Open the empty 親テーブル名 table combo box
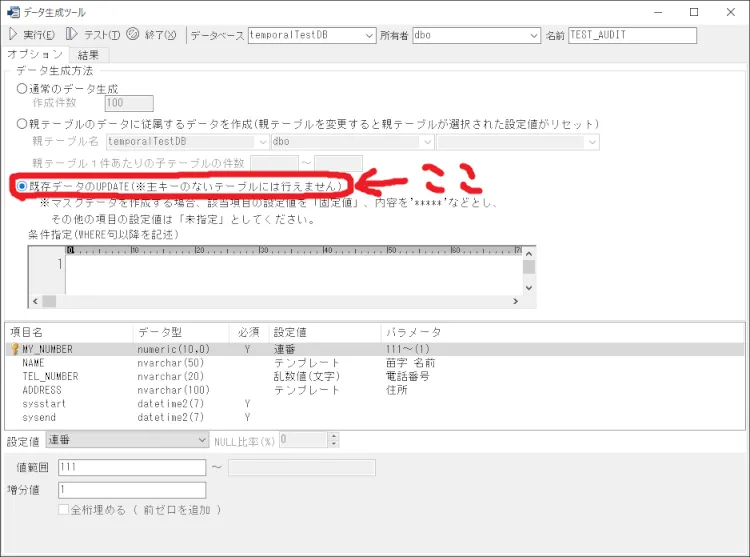Screen dimensions: 750x557 pos(518,142)
